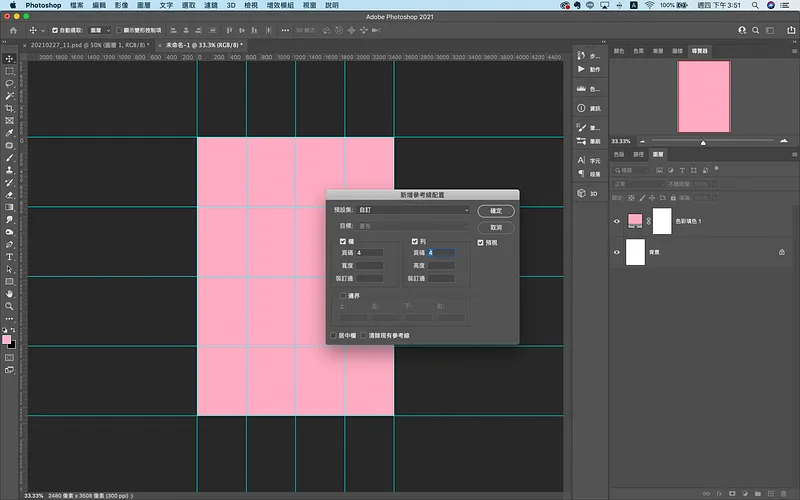800x500 pixels.
Task: Uncheck the 列 (rows) checkbox
Action: (415, 241)
